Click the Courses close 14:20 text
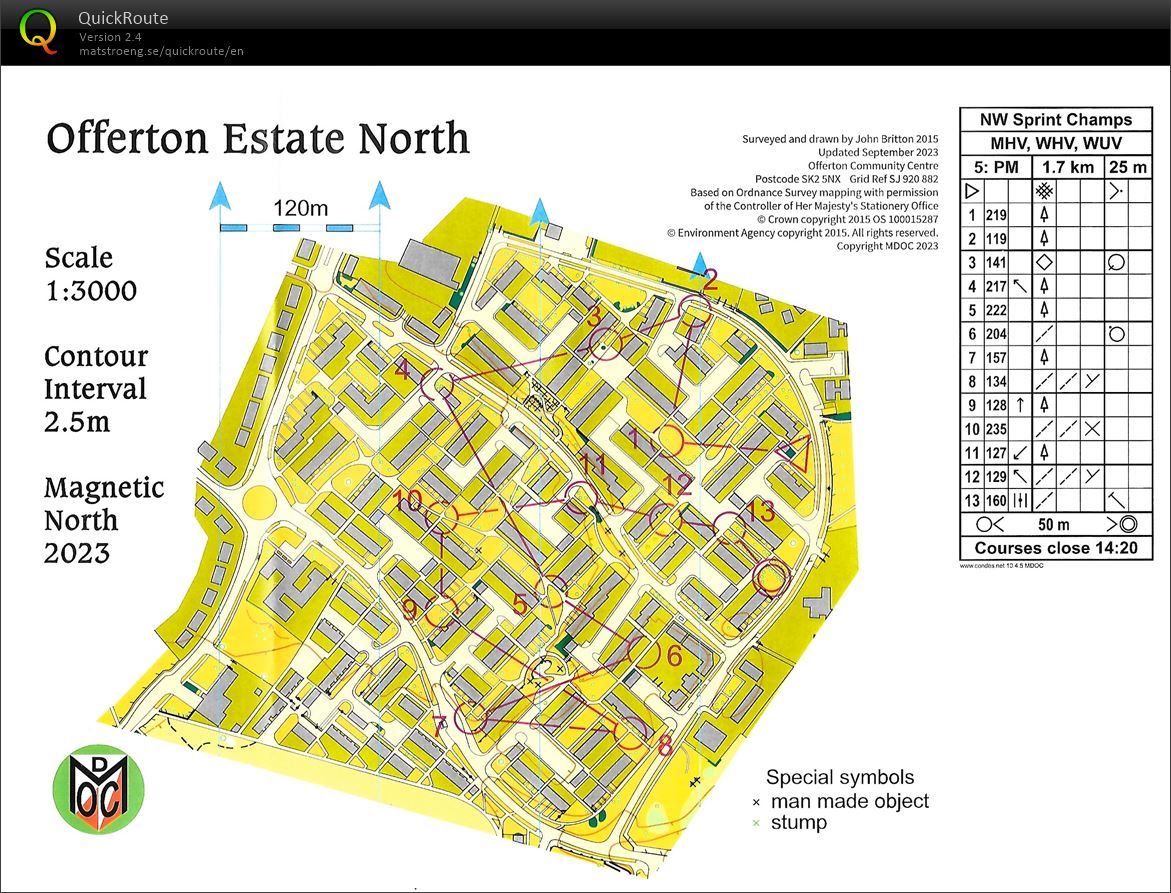The width and height of the screenshot is (1171, 893). [1056, 548]
